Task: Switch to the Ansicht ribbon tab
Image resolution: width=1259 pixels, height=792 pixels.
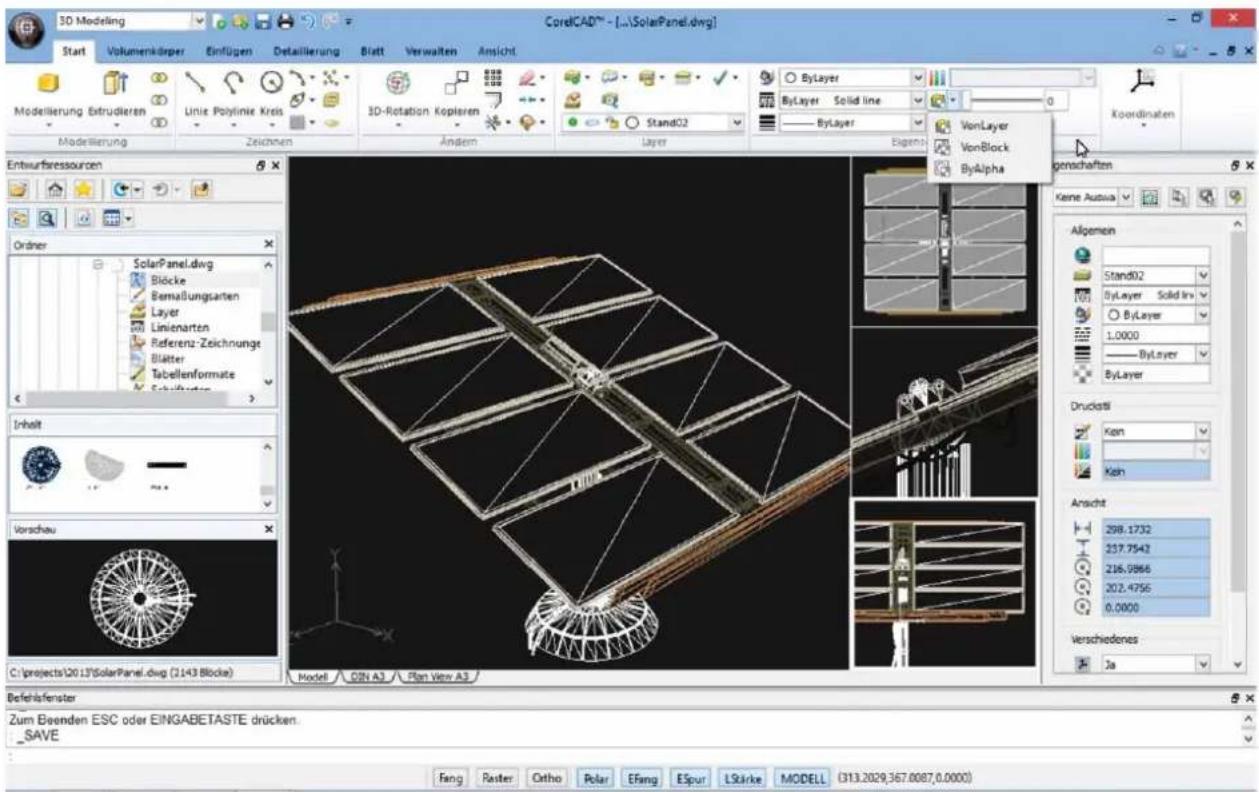Action: point(496,49)
